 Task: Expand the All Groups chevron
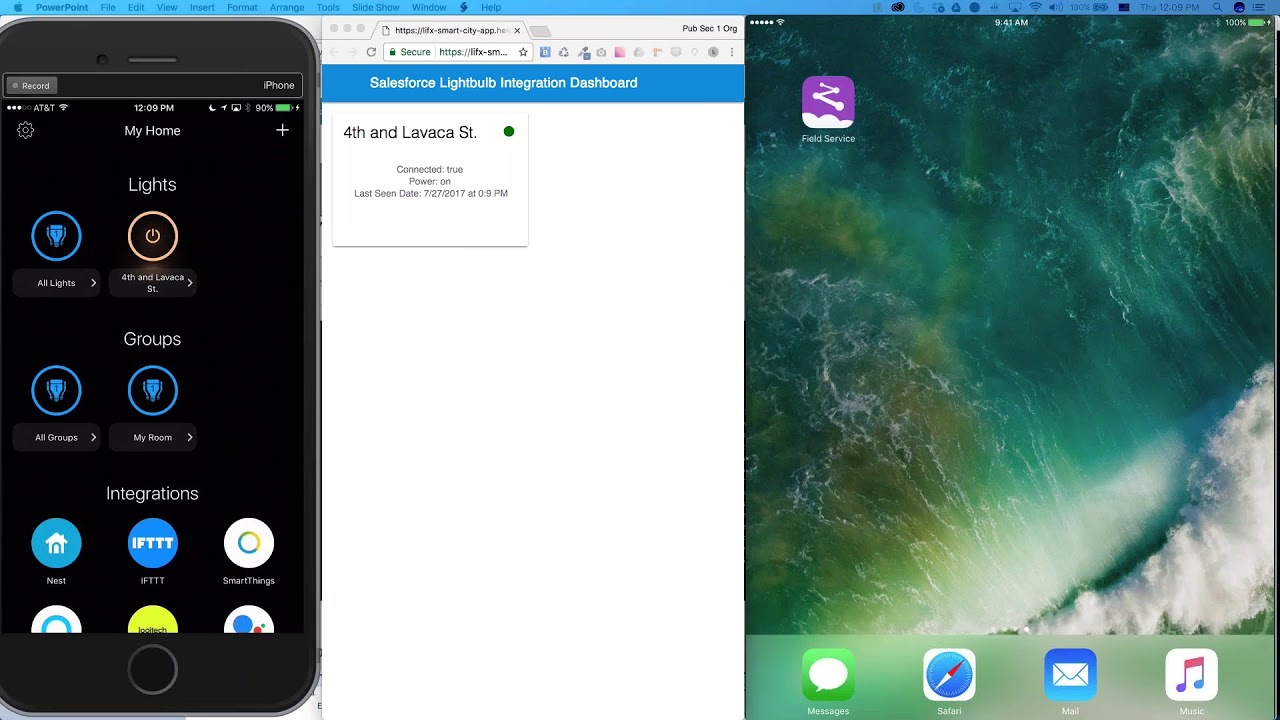[93, 437]
